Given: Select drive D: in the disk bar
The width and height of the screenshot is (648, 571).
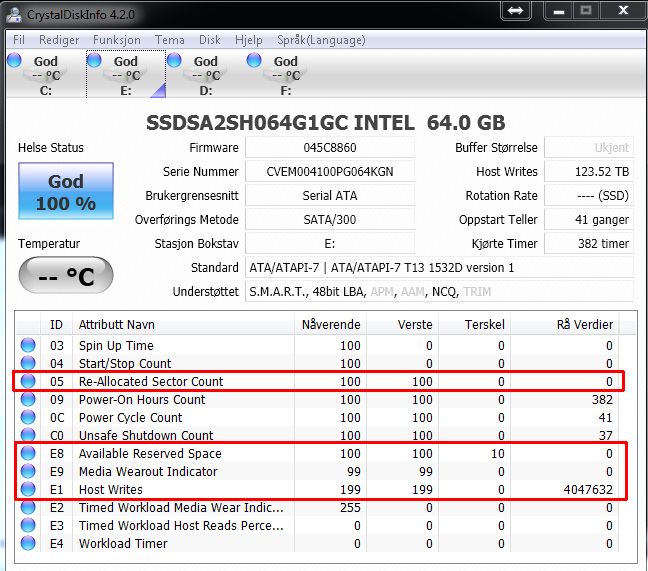Looking at the screenshot, I should (205, 75).
